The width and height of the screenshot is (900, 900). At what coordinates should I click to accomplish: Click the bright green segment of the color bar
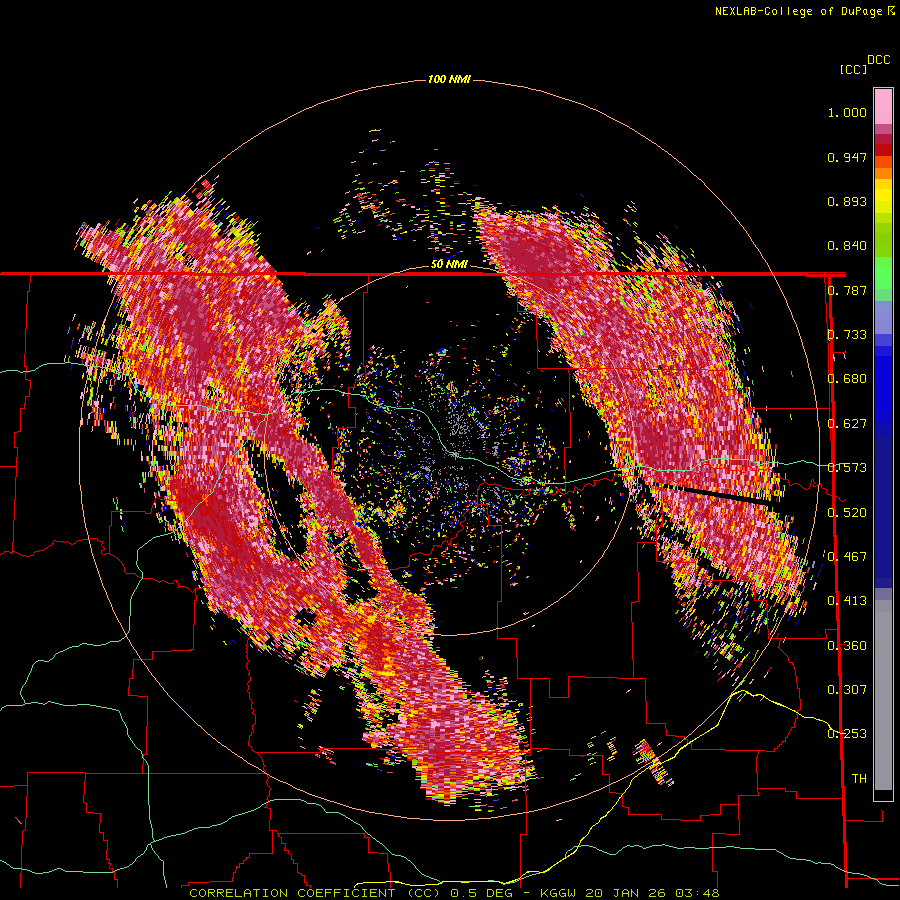[x=883, y=273]
